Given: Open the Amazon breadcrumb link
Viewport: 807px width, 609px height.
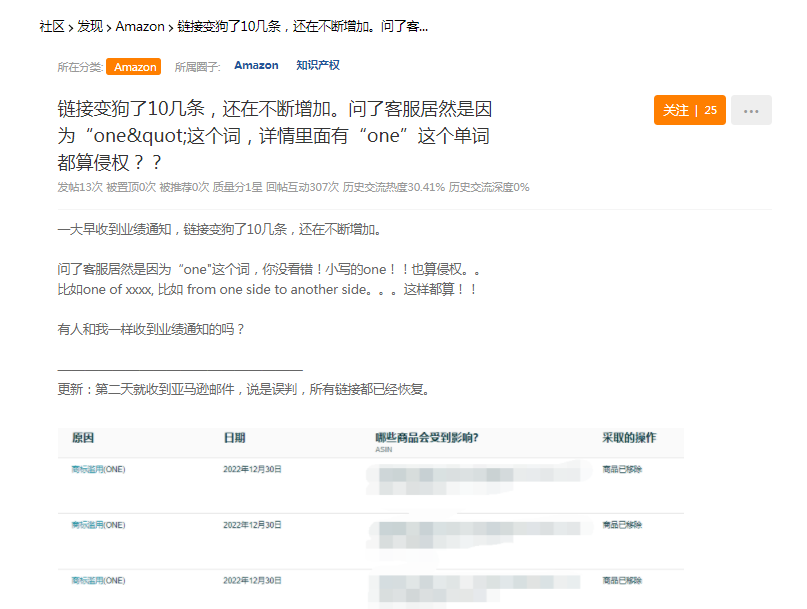Looking at the screenshot, I should pyautogui.click(x=137, y=27).
